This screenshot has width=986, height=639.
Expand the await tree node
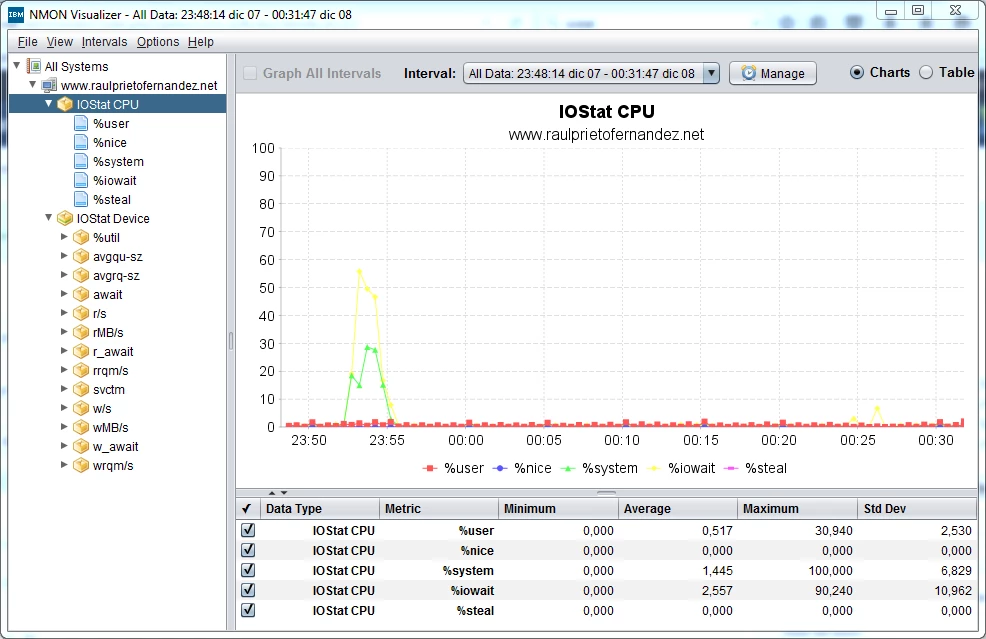coord(65,294)
